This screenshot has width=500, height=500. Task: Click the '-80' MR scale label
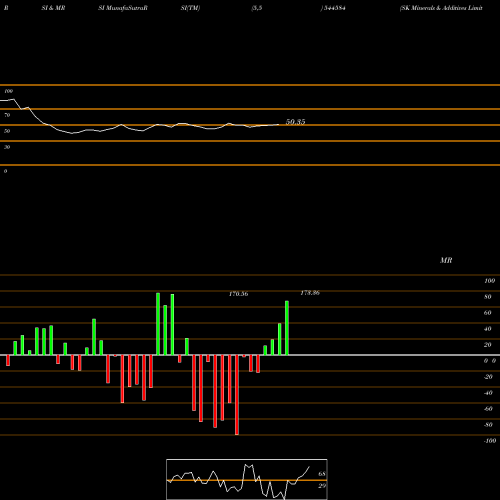[x=488, y=425]
